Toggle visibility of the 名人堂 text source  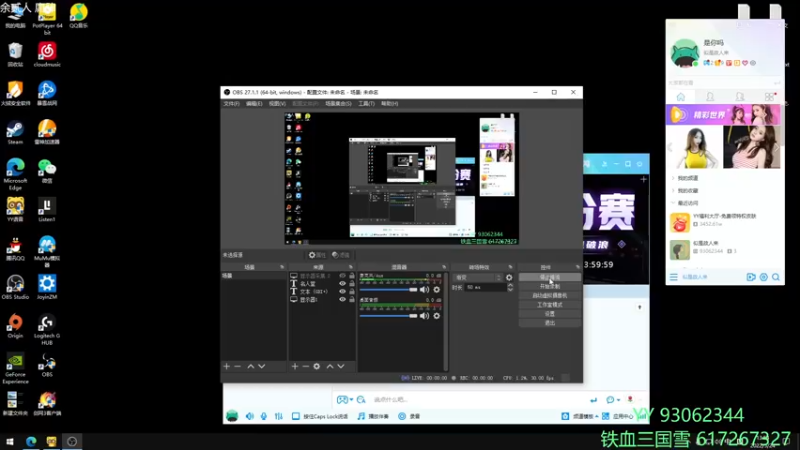click(x=342, y=284)
